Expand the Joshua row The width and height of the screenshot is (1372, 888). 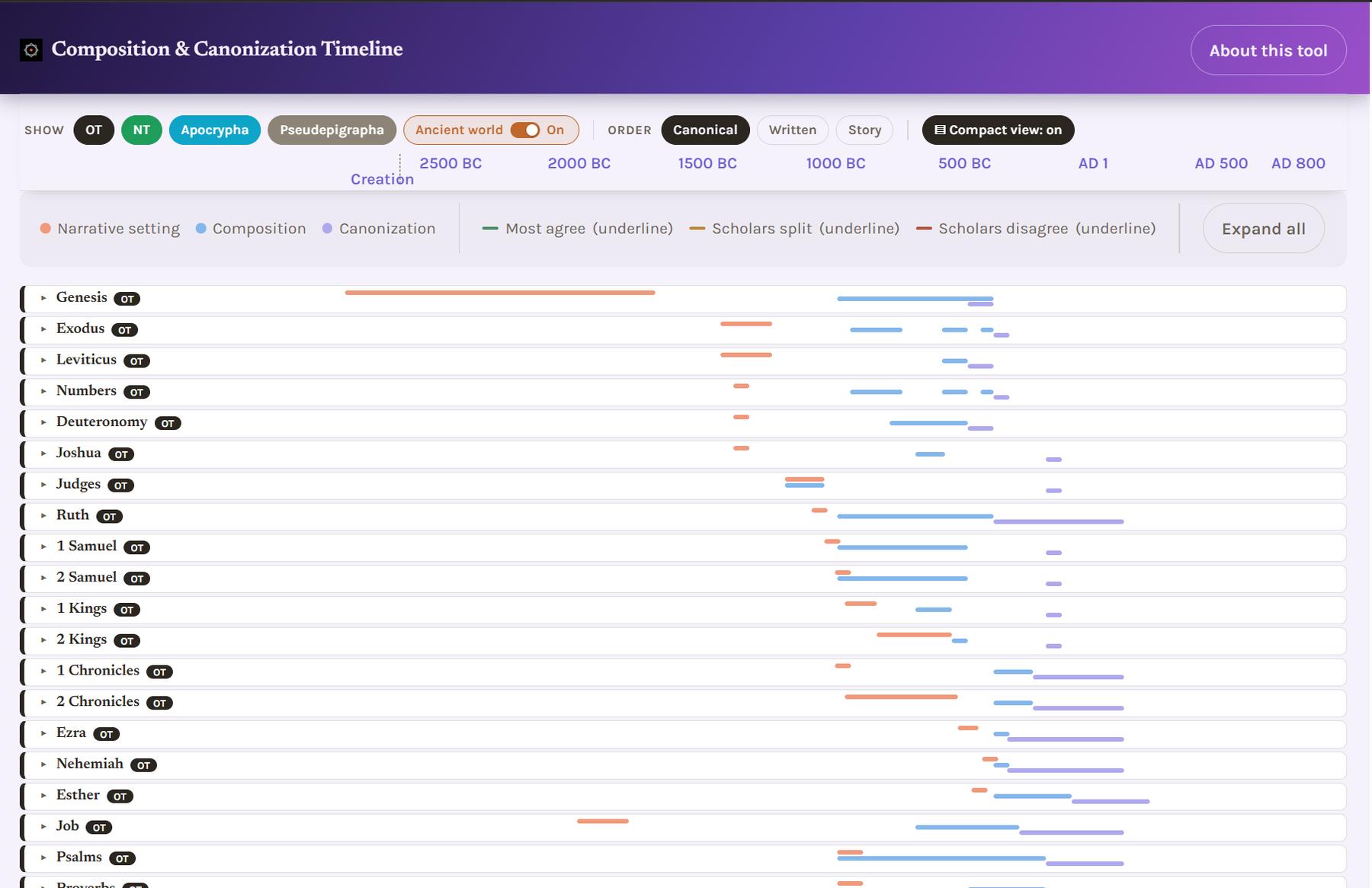click(x=43, y=454)
